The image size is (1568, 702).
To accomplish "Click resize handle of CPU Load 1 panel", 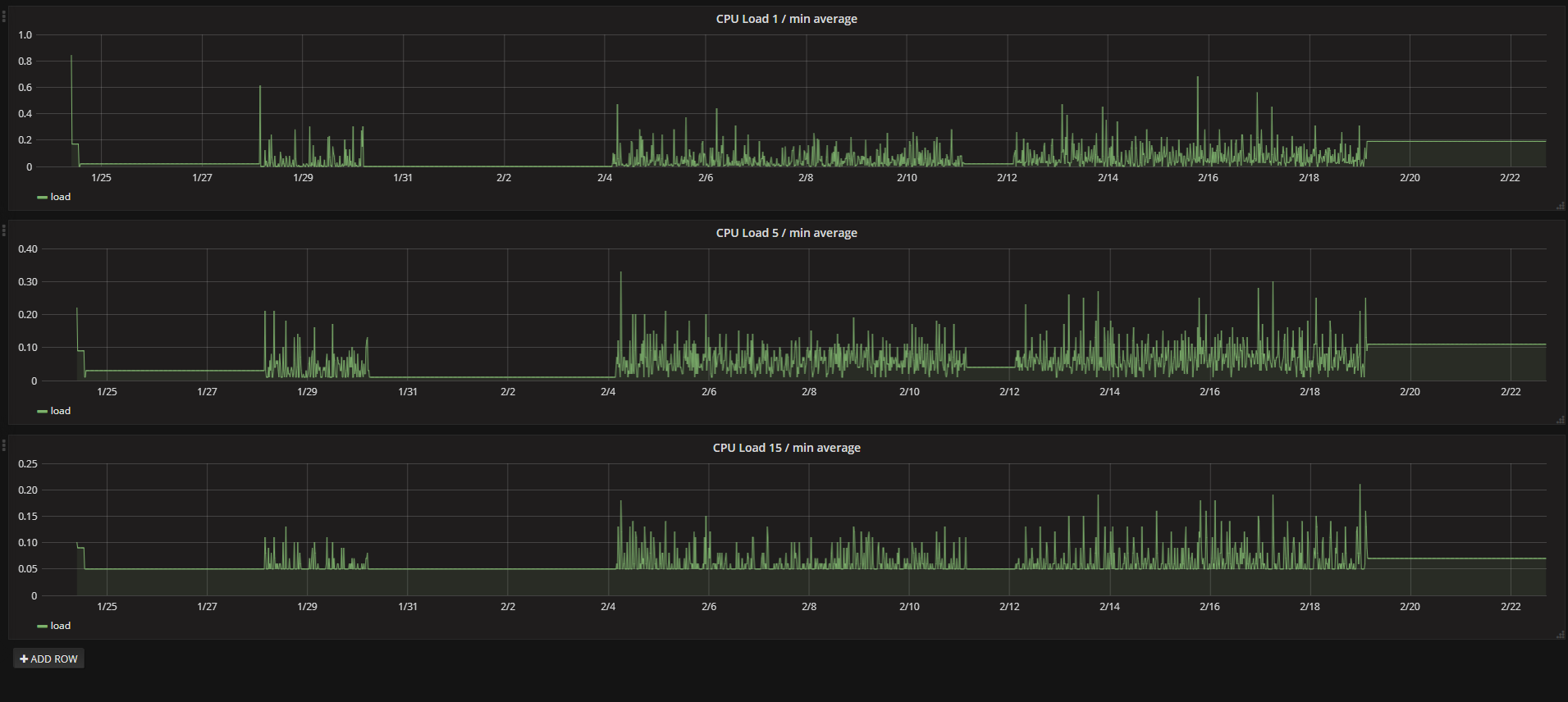I will [1560, 206].
